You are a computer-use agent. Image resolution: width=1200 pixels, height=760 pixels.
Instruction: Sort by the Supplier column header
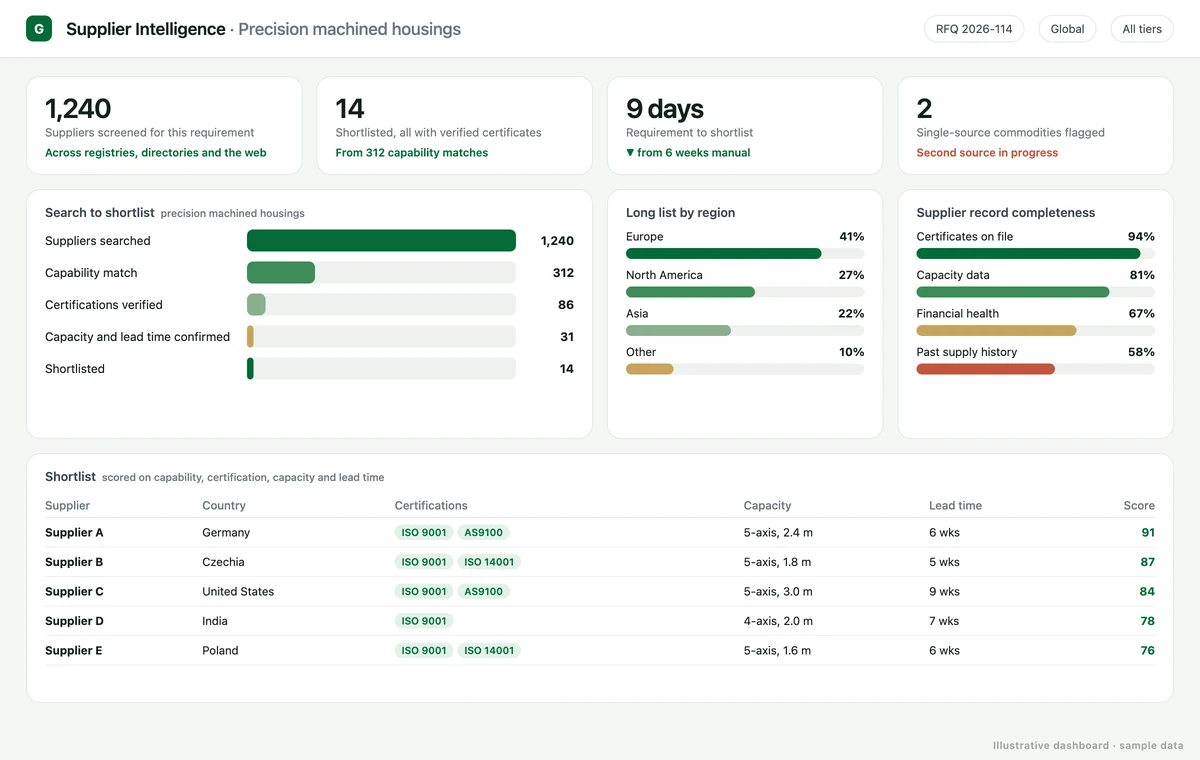[67, 506]
